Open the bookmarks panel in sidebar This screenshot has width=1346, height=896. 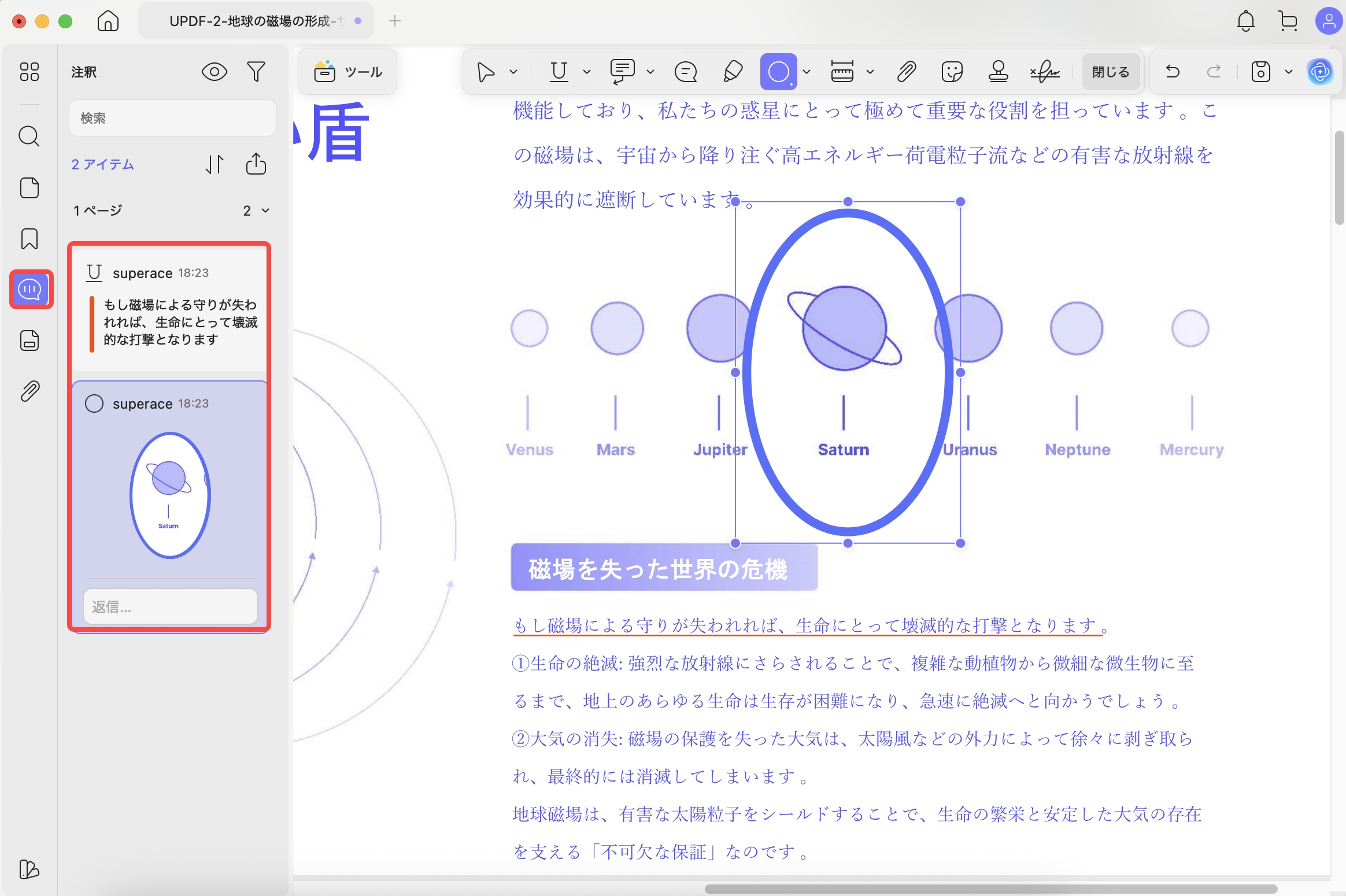[x=29, y=239]
